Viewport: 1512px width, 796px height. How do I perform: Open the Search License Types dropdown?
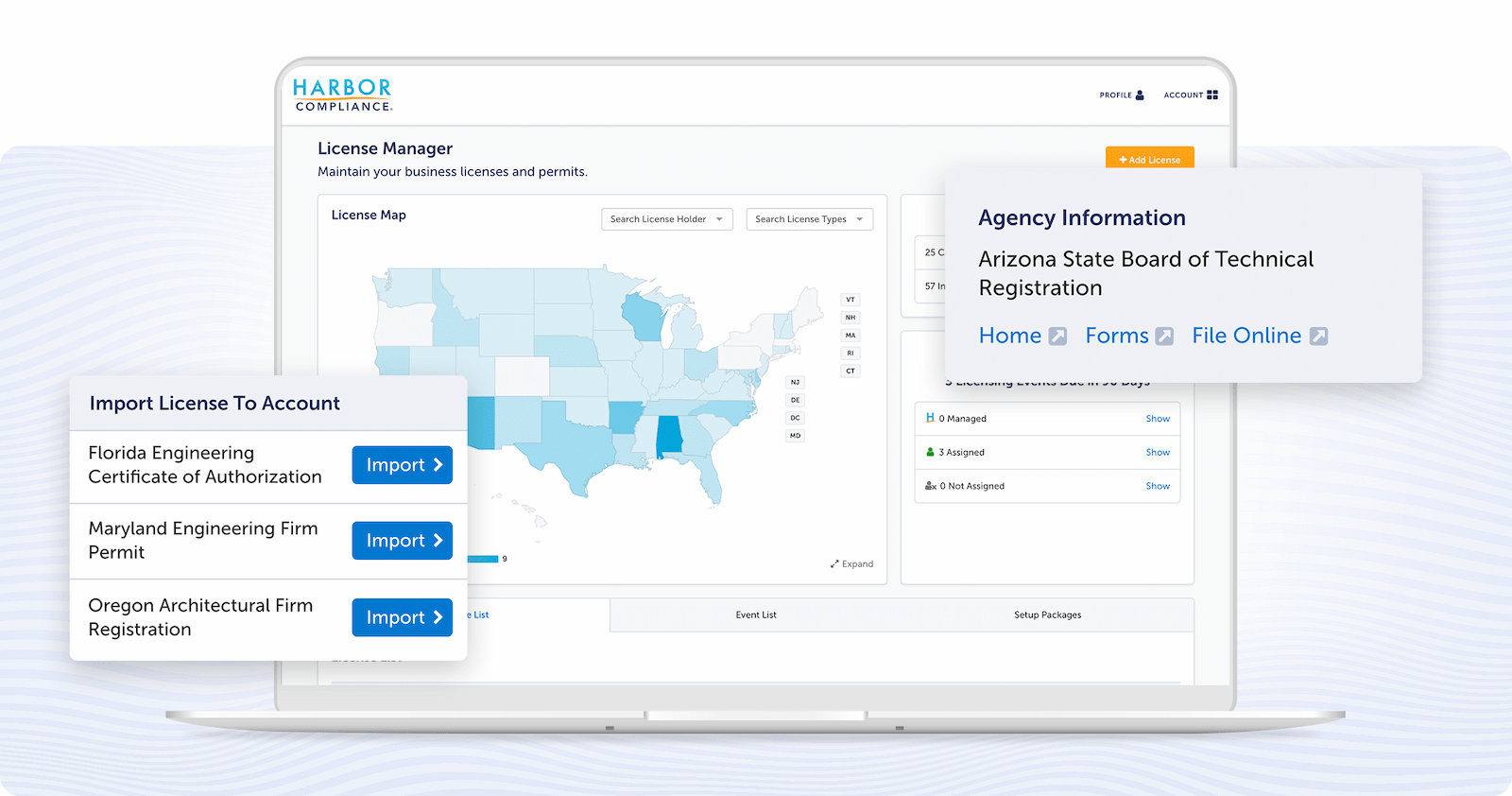pos(809,219)
